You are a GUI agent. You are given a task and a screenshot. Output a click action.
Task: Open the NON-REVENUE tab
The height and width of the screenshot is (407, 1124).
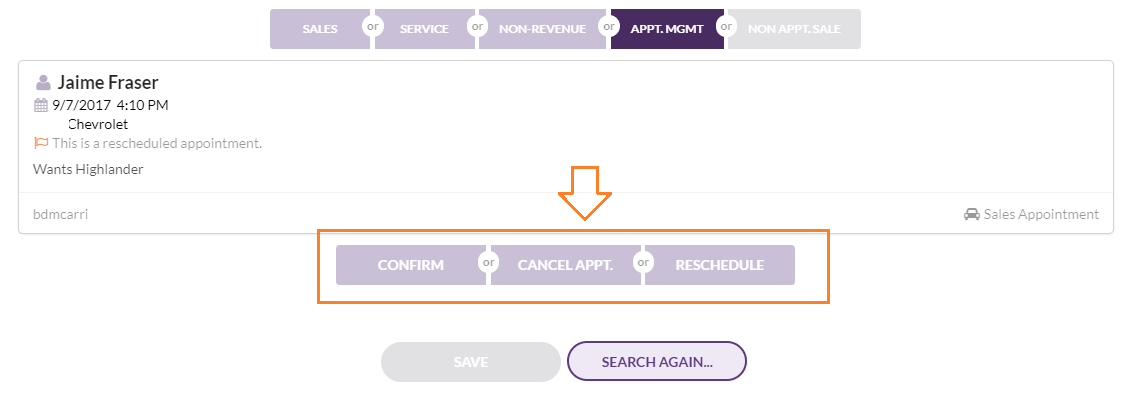tap(543, 29)
